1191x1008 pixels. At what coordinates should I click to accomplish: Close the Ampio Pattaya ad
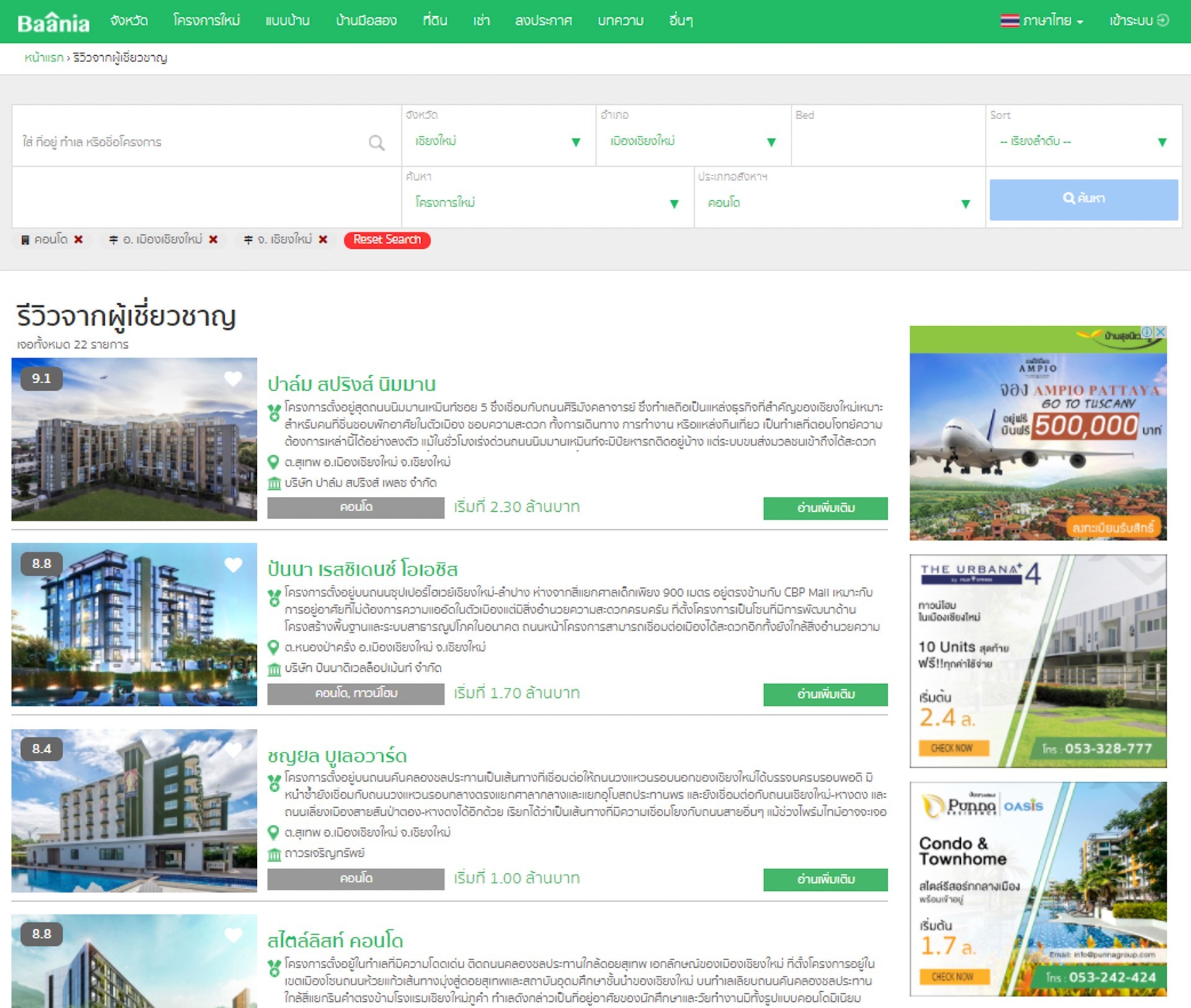click(x=1161, y=332)
